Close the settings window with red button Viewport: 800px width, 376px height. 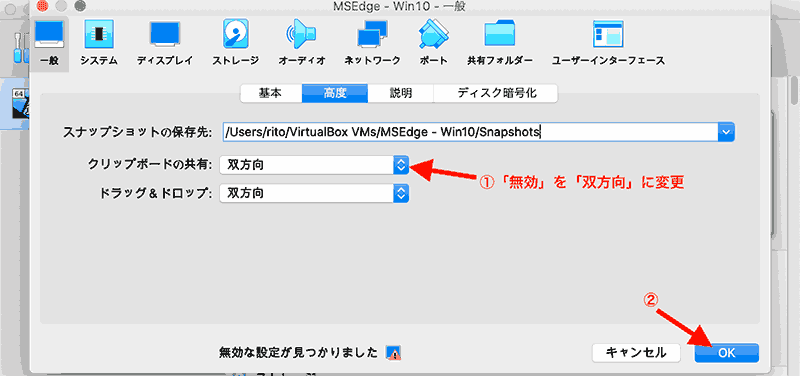point(42,6)
